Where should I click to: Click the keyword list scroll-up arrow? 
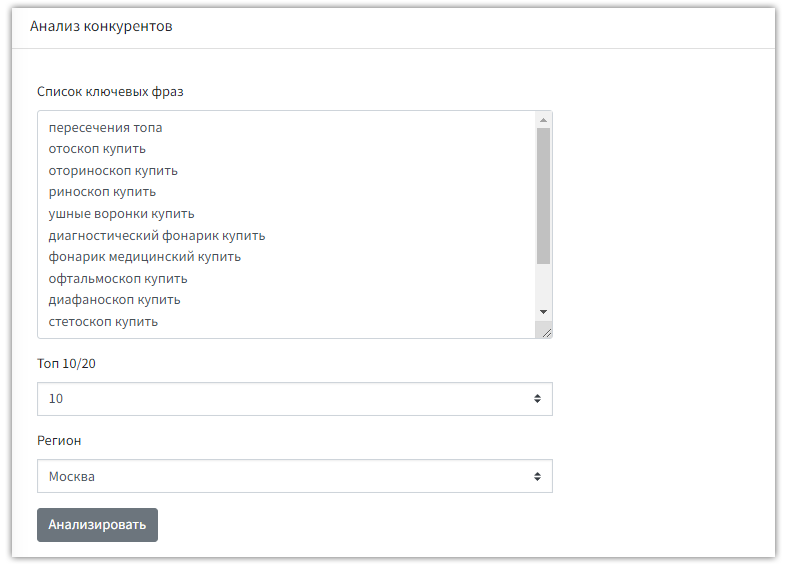tap(543, 120)
